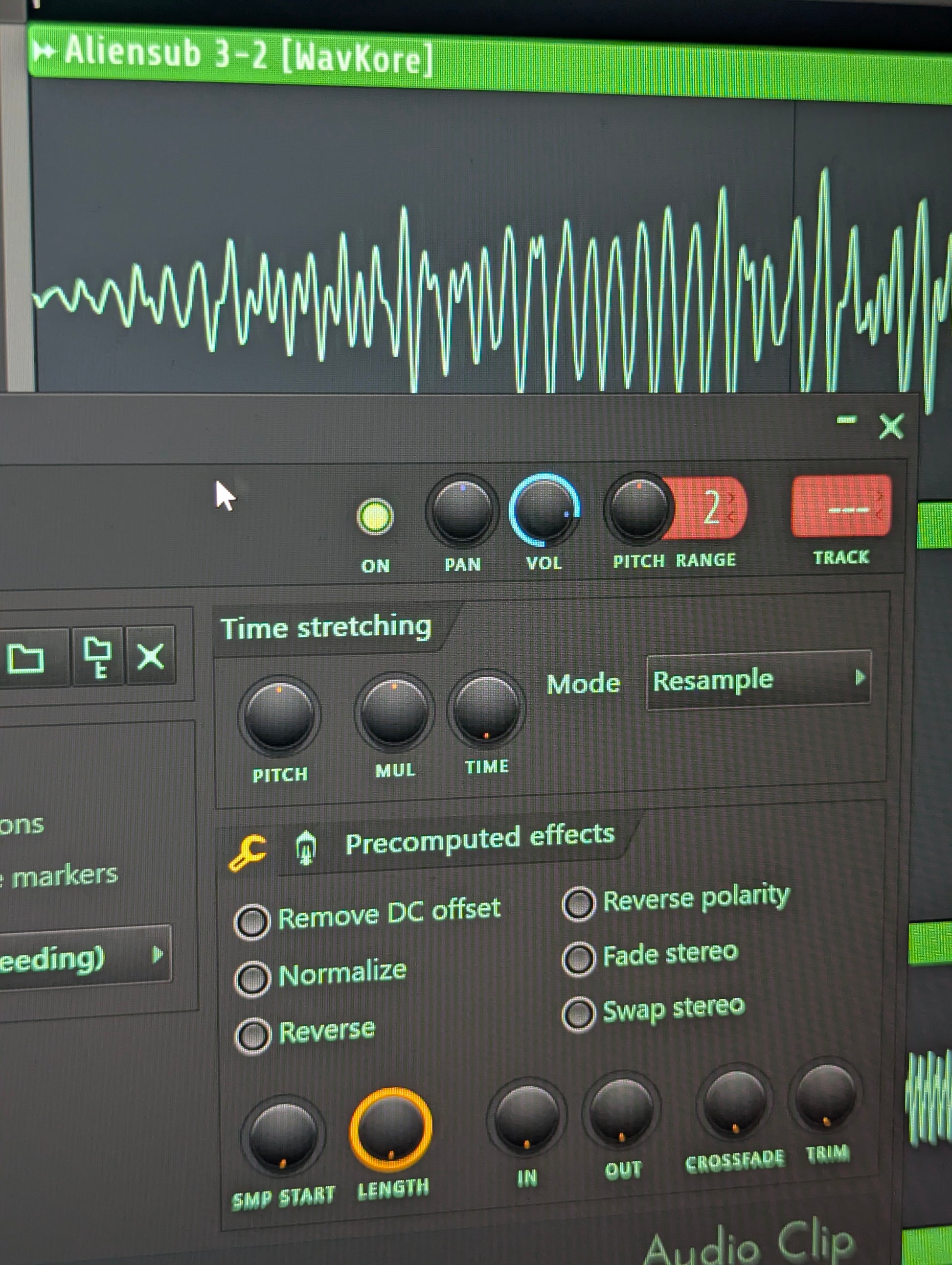The image size is (952, 1265).
Task: Click the folder icon to load a sample
Action: pyautogui.click(x=26, y=658)
